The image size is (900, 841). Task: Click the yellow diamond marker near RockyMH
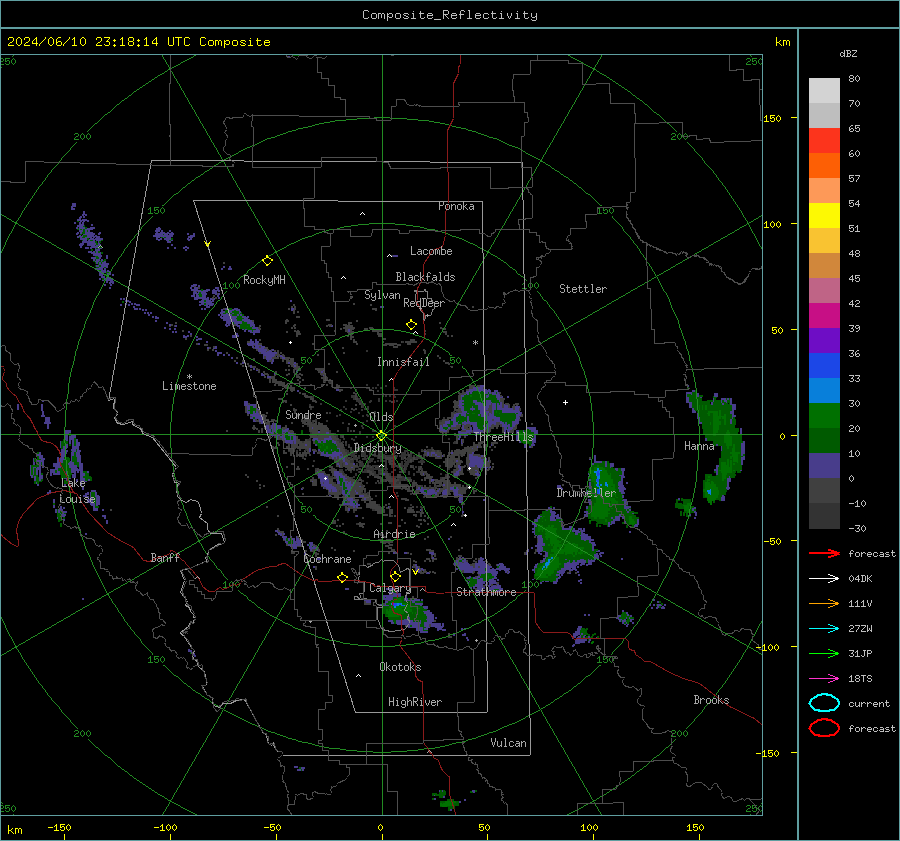[267, 261]
